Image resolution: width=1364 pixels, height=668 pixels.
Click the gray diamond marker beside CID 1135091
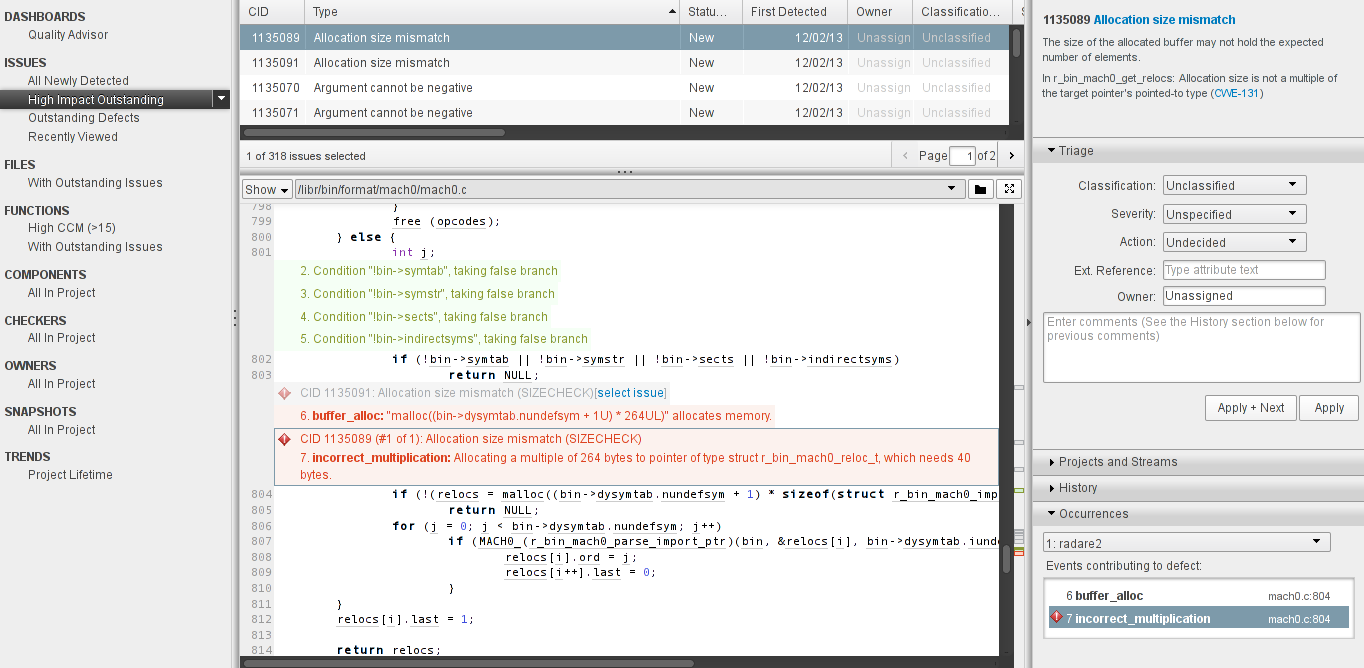[x=283, y=392]
